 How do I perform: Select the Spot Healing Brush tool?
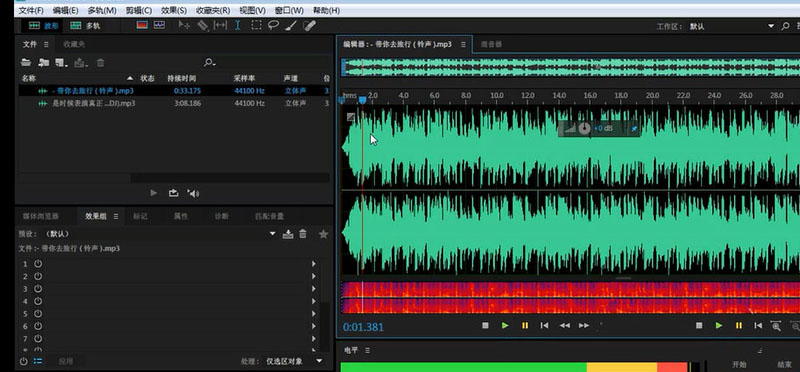310,25
